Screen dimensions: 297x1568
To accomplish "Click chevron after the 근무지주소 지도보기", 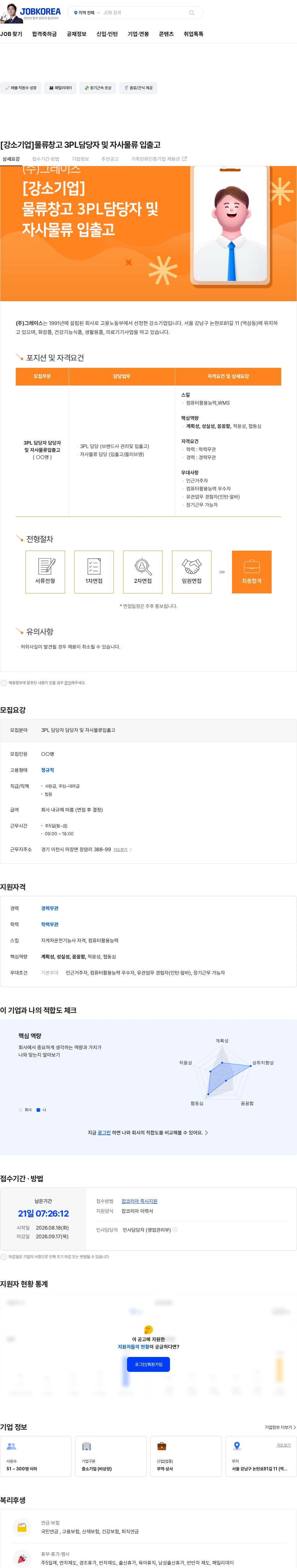I will pos(131,849).
